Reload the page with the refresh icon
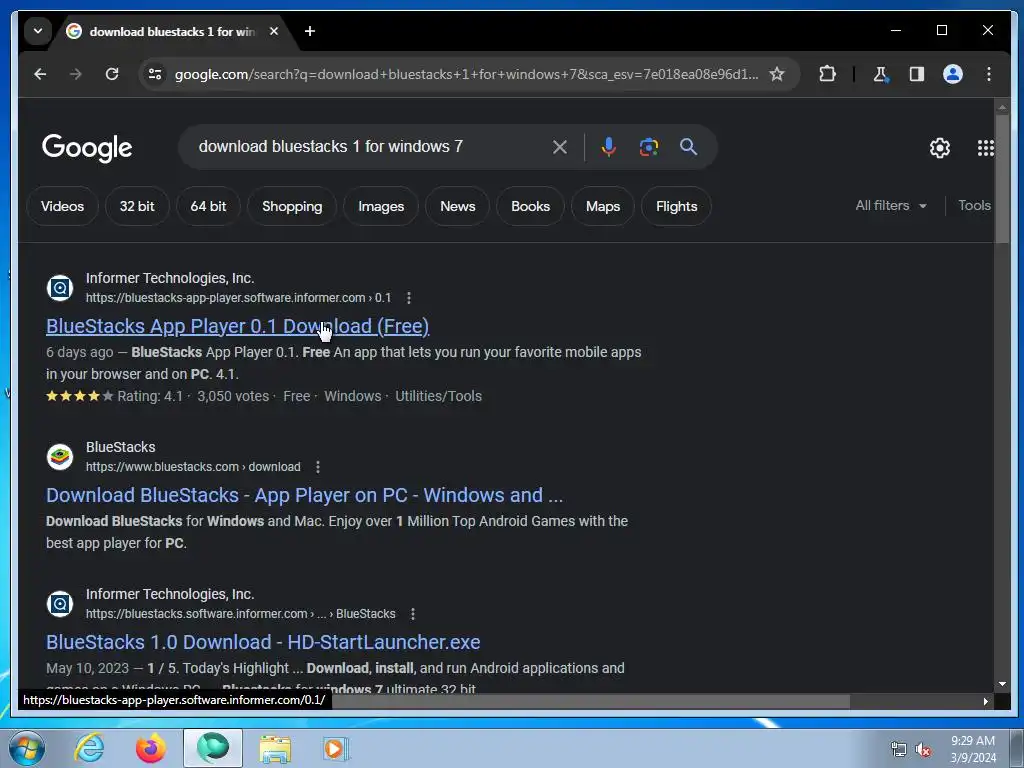This screenshot has width=1024, height=768. coord(112,74)
